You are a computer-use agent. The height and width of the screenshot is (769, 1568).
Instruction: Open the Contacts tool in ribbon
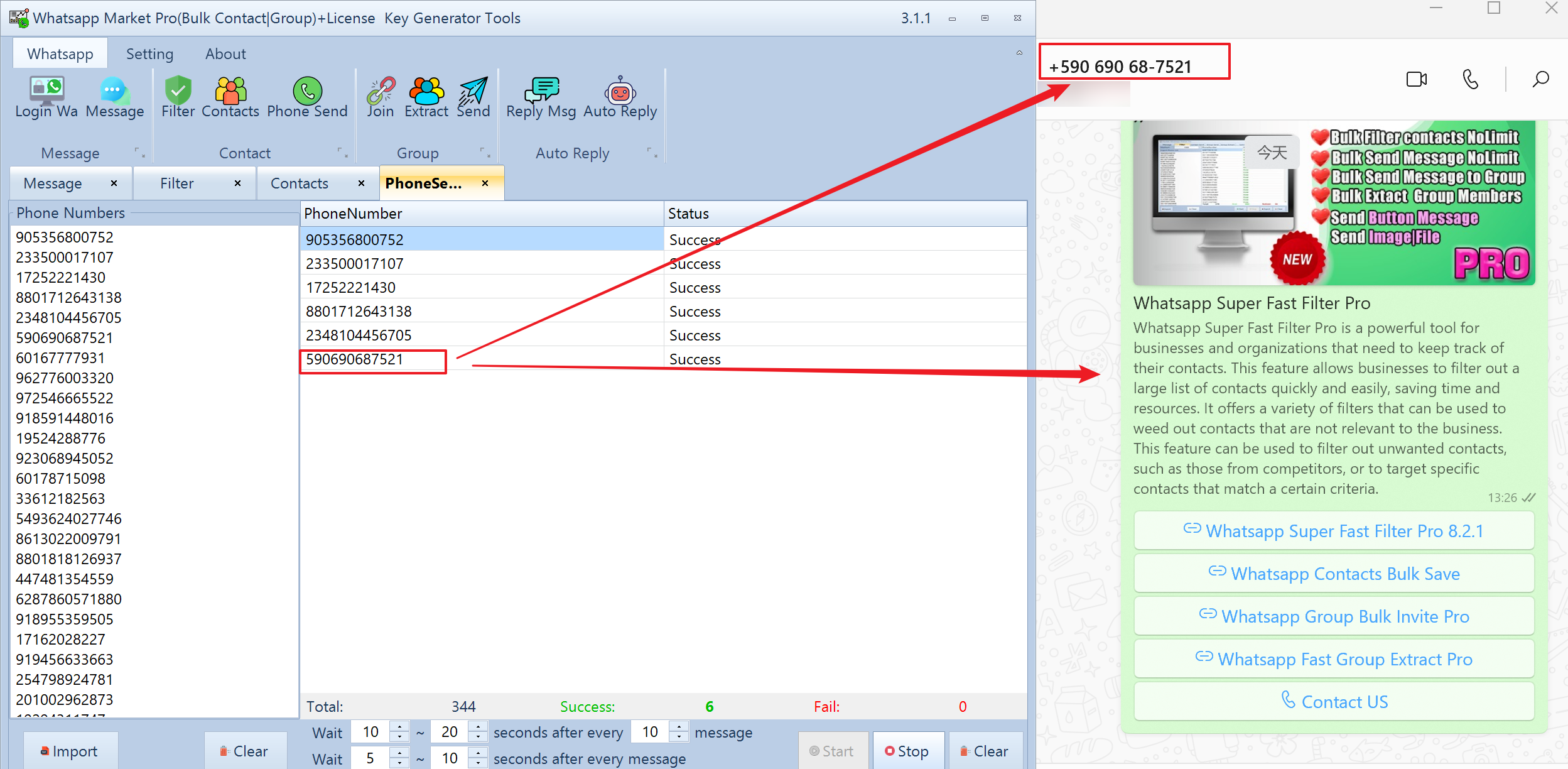(230, 97)
